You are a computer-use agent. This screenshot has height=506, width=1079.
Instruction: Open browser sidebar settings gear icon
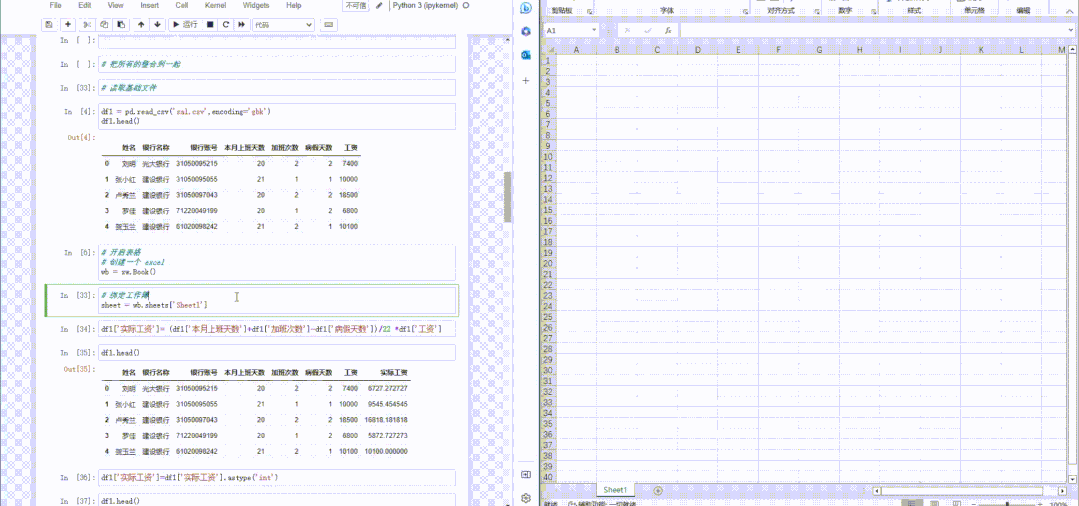click(526, 498)
